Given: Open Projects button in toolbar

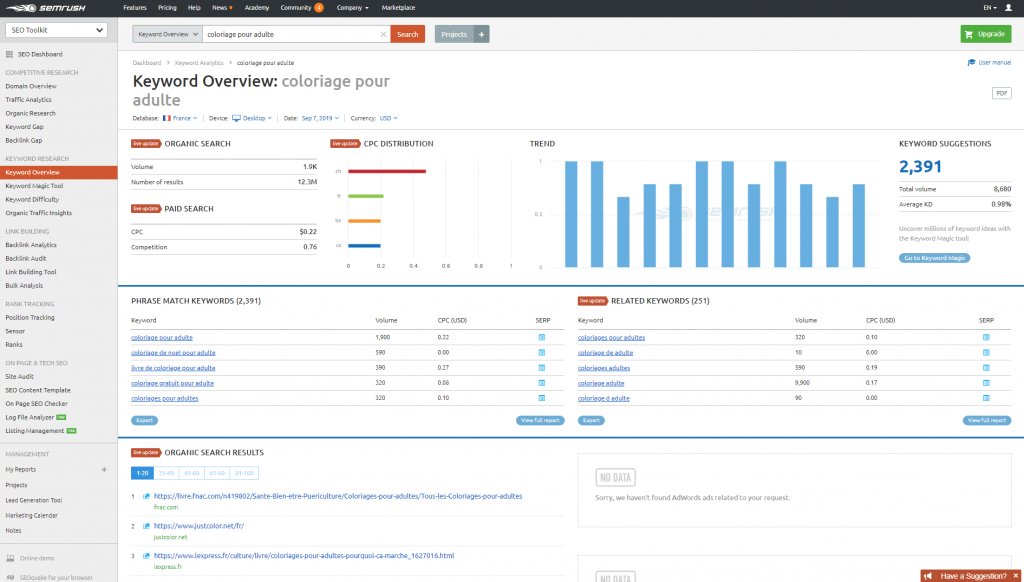Looking at the screenshot, I should pos(455,34).
